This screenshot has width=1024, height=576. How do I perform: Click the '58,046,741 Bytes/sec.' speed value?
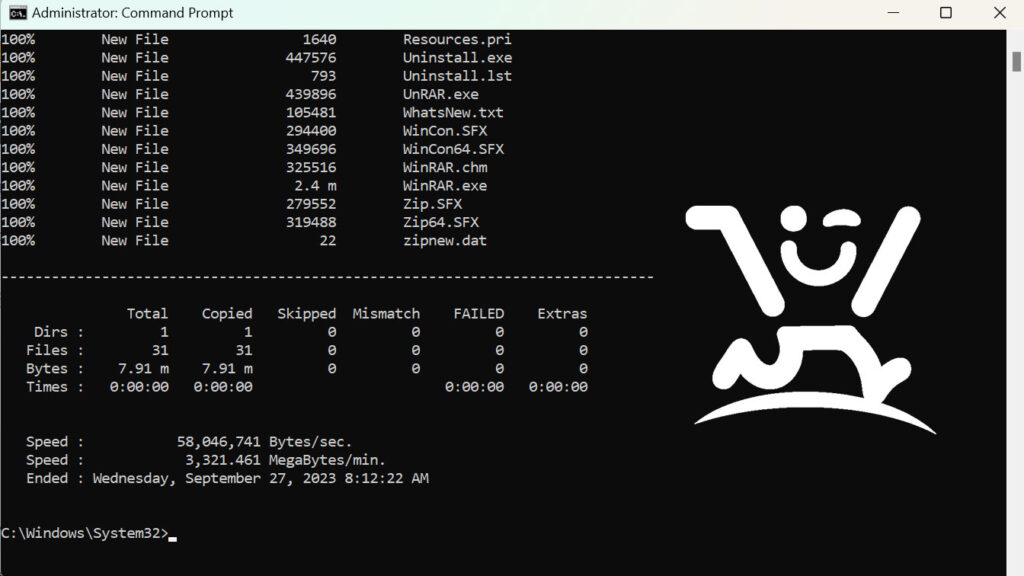tap(264, 441)
